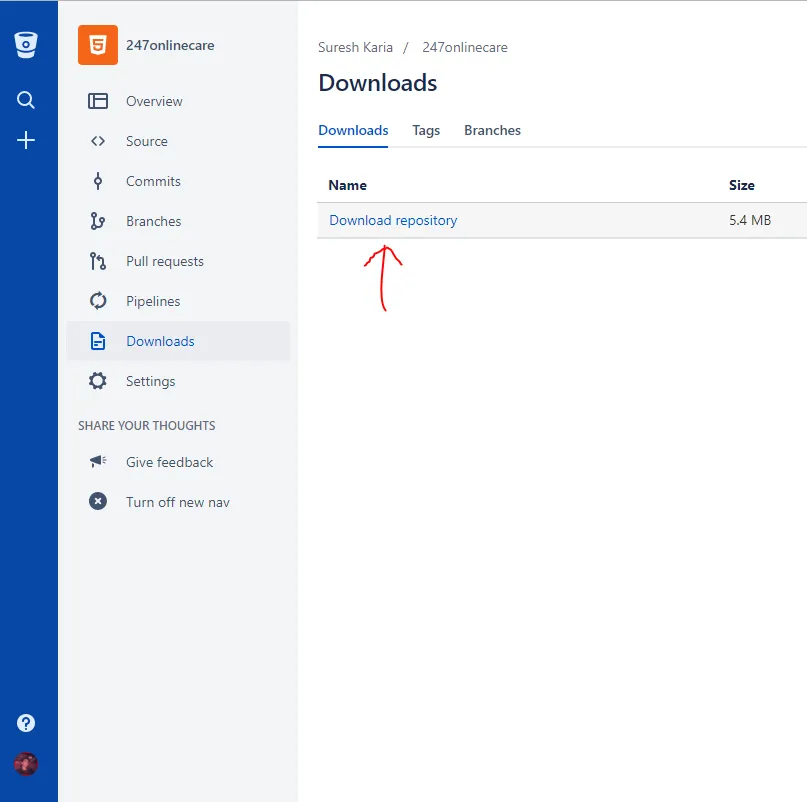807x802 pixels.
Task: Open Overview in sidebar
Action: click(x=154, y=101)
